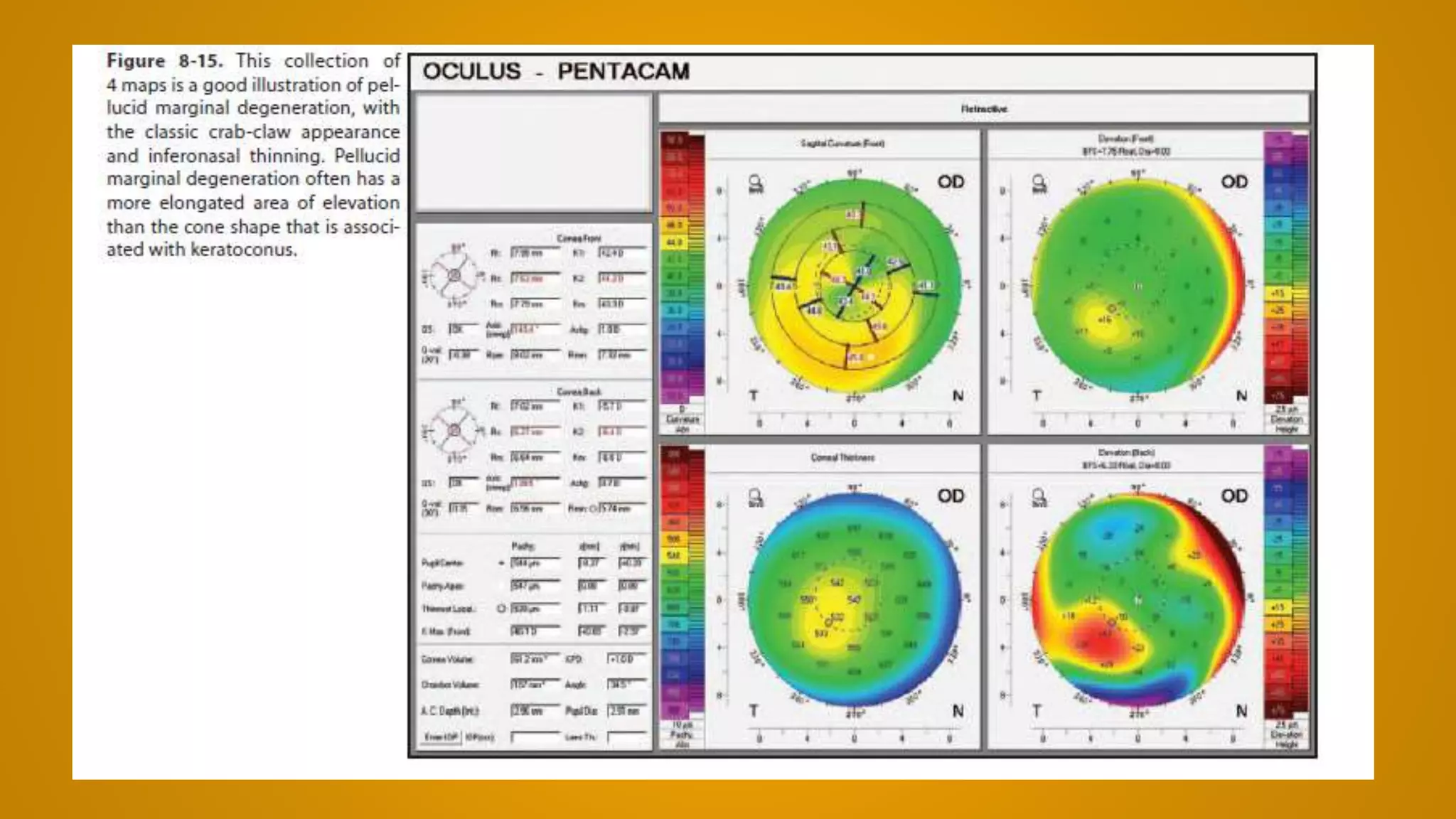Click the Cornea Front axis diagram icon
The image size is (1456, 819).
(453, 276)
